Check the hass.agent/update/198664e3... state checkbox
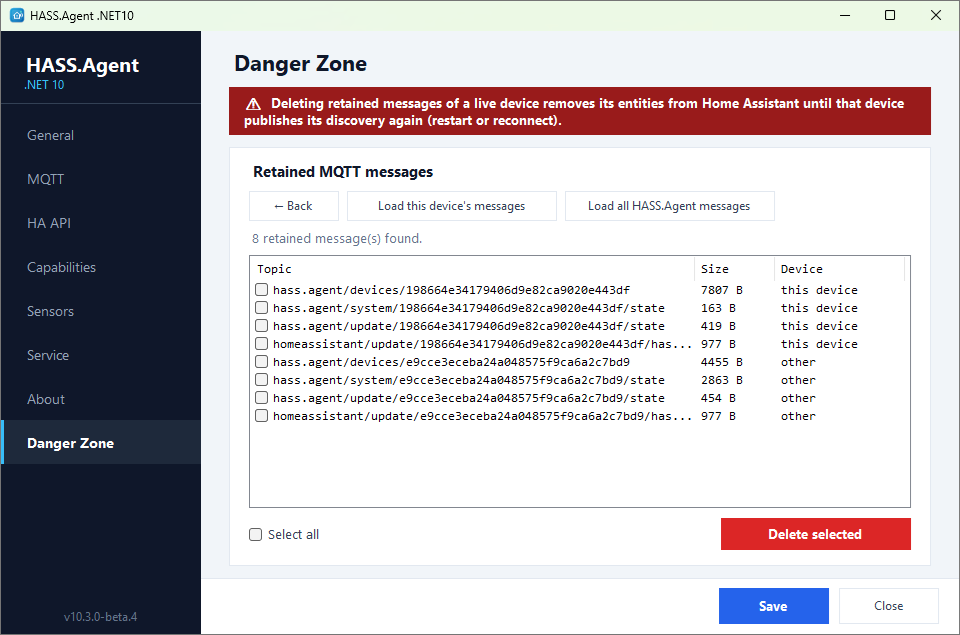This screenshot has width=960, height=635. click(x=261, y=325)
